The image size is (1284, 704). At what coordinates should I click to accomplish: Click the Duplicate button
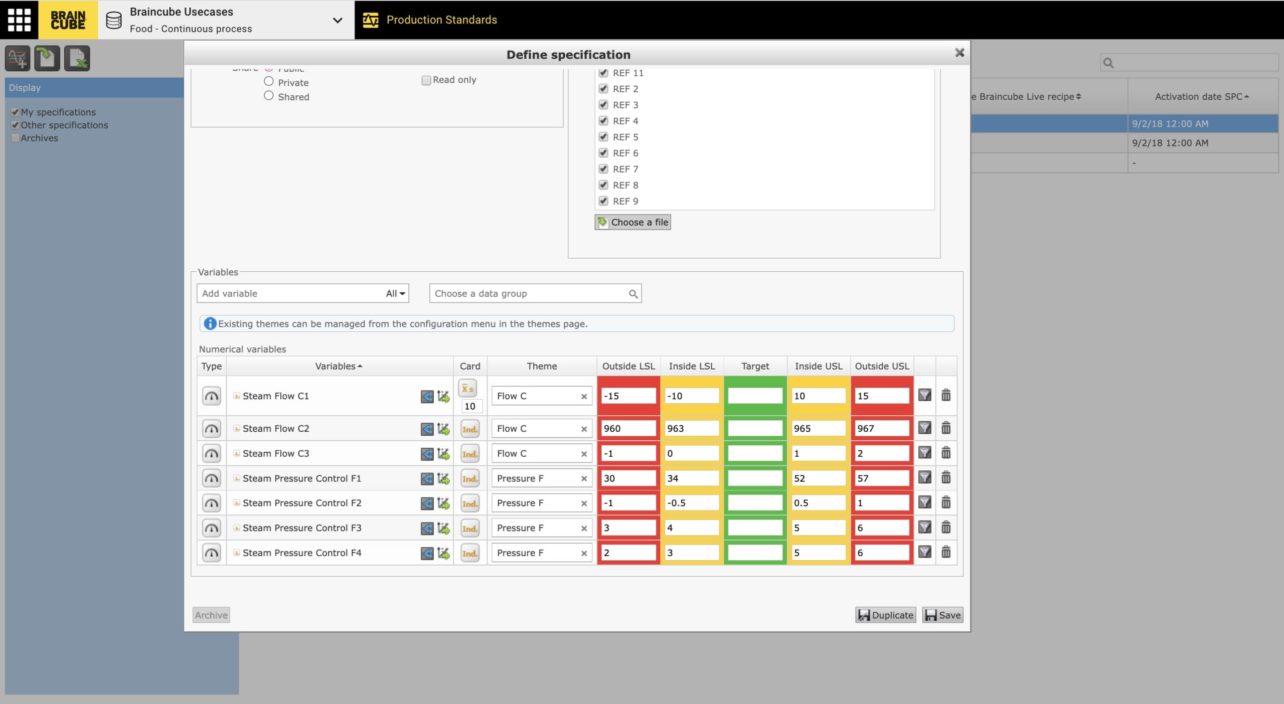coord(885,615)
